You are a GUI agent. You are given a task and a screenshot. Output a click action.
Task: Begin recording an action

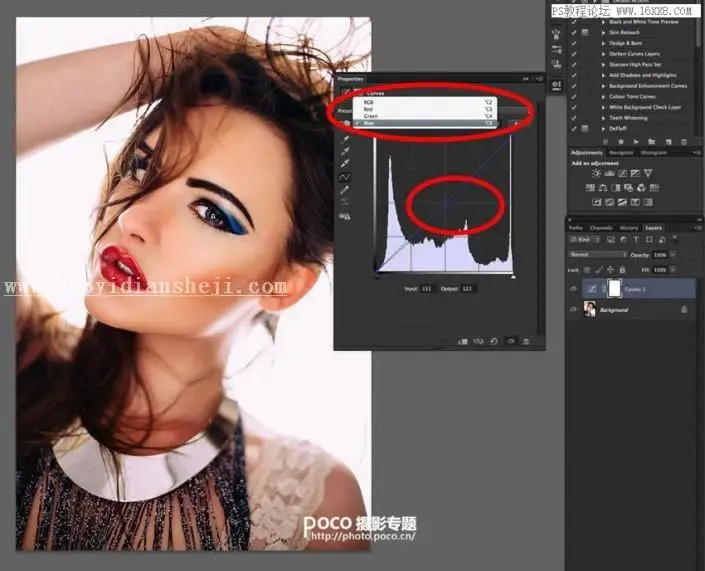click(621, 142)
